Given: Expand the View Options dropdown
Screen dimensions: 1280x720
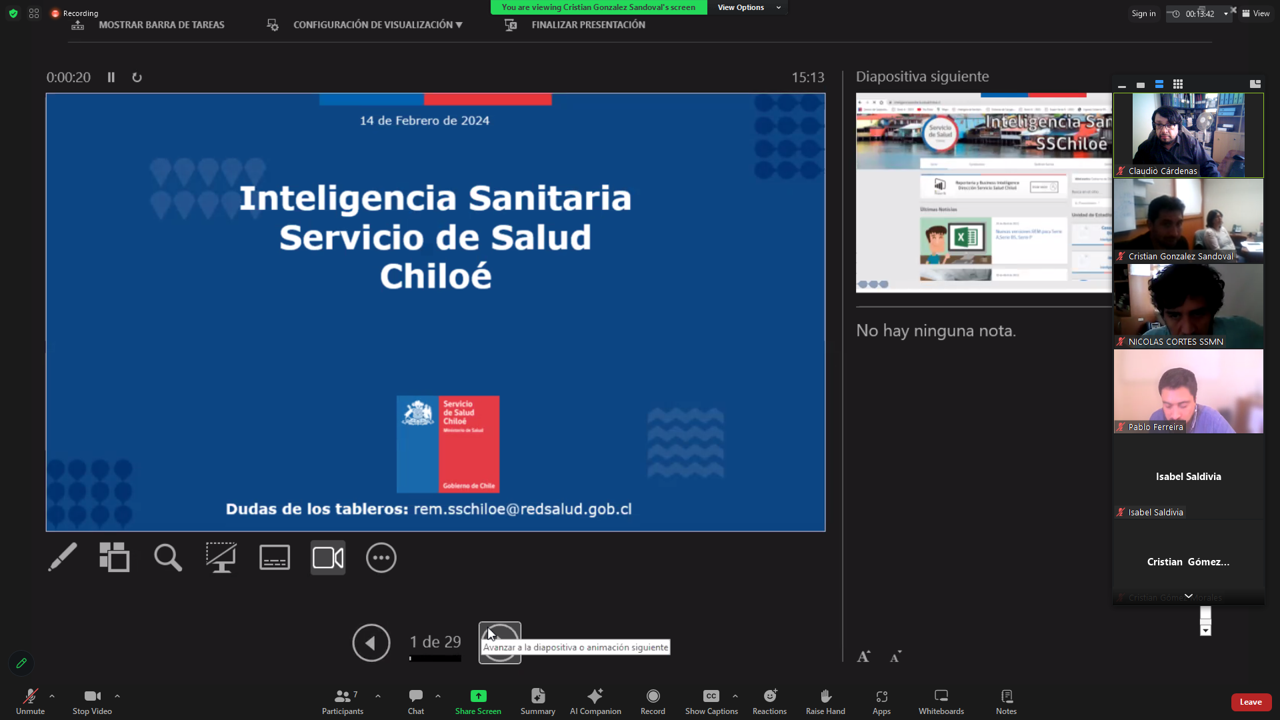Looking at the screenshot, I should pyautogui.click(x=748, y=7).
